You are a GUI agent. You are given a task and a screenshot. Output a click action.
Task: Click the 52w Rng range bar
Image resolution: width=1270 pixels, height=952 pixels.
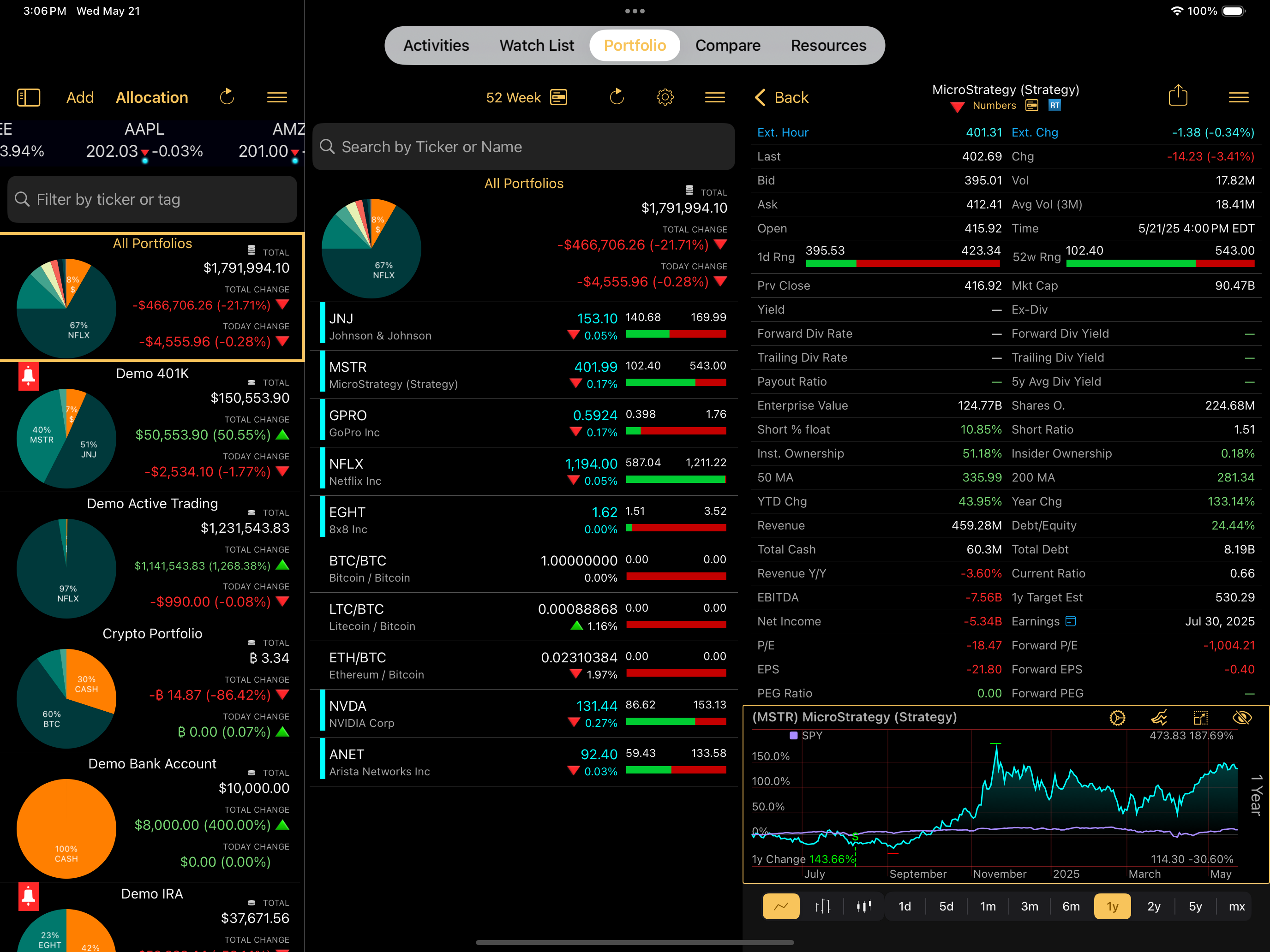click(1160, 263)
